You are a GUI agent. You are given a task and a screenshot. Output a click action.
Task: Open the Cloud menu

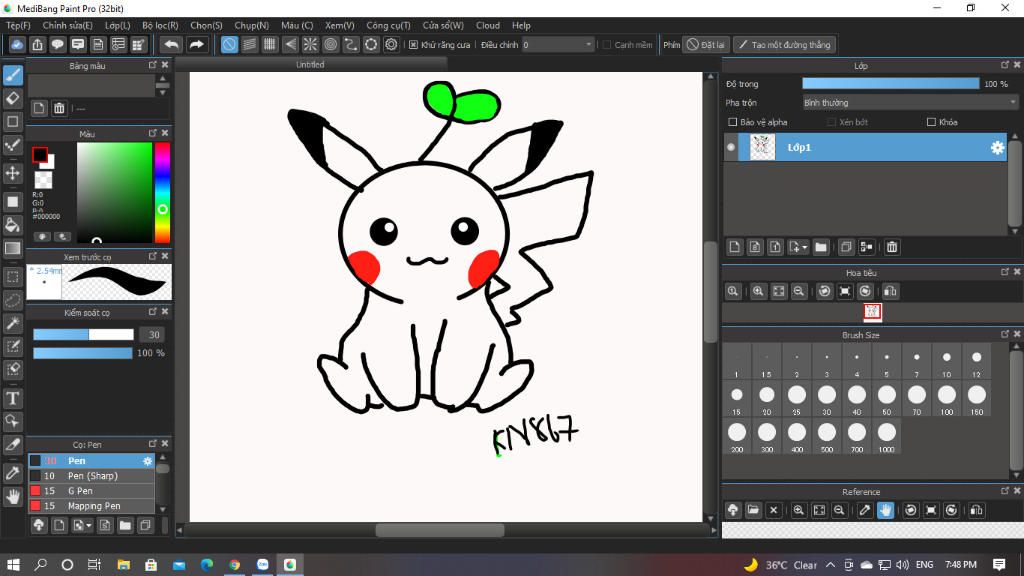(x=488, y=25)
